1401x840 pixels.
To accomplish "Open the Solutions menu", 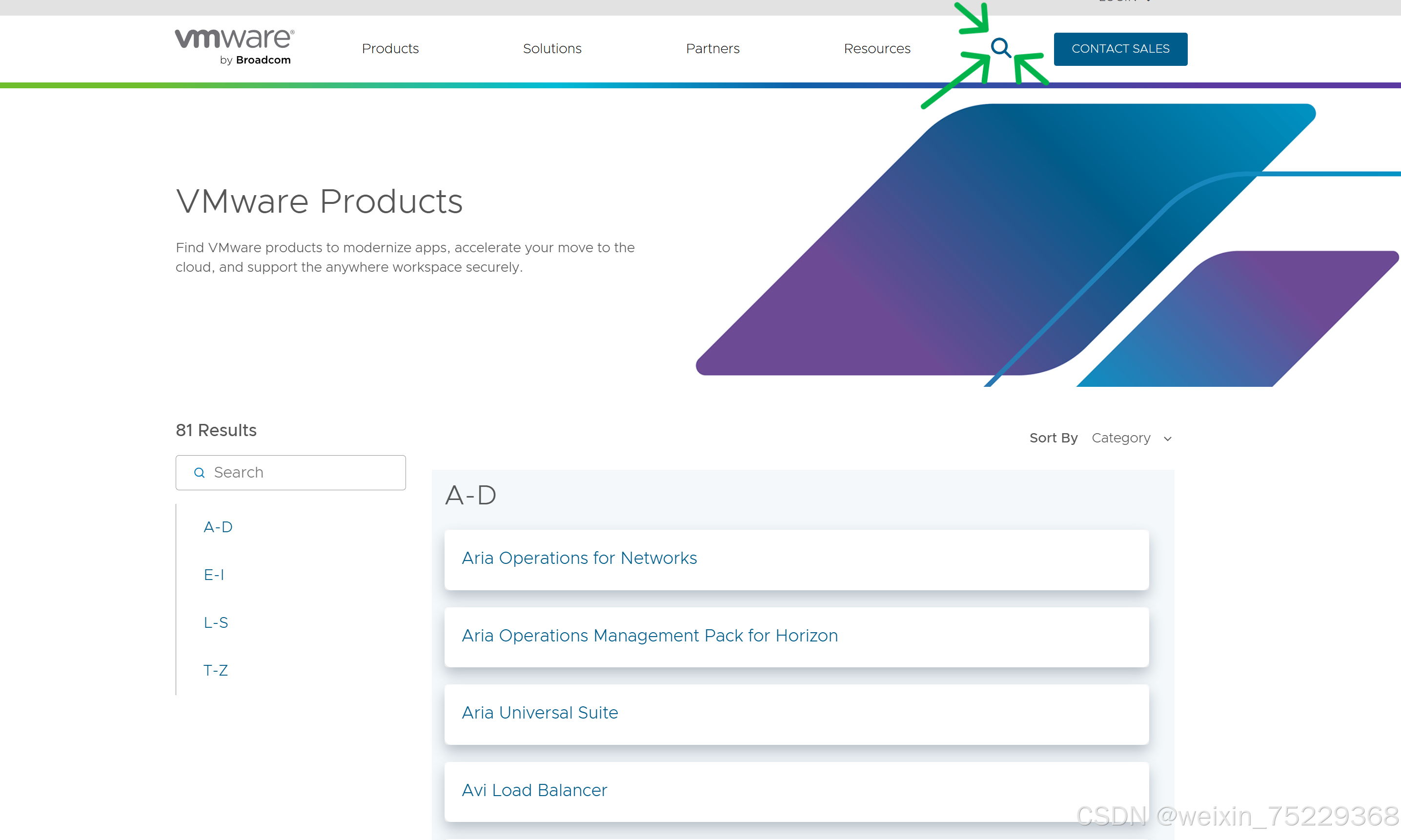I will click(x=552, y=49).
